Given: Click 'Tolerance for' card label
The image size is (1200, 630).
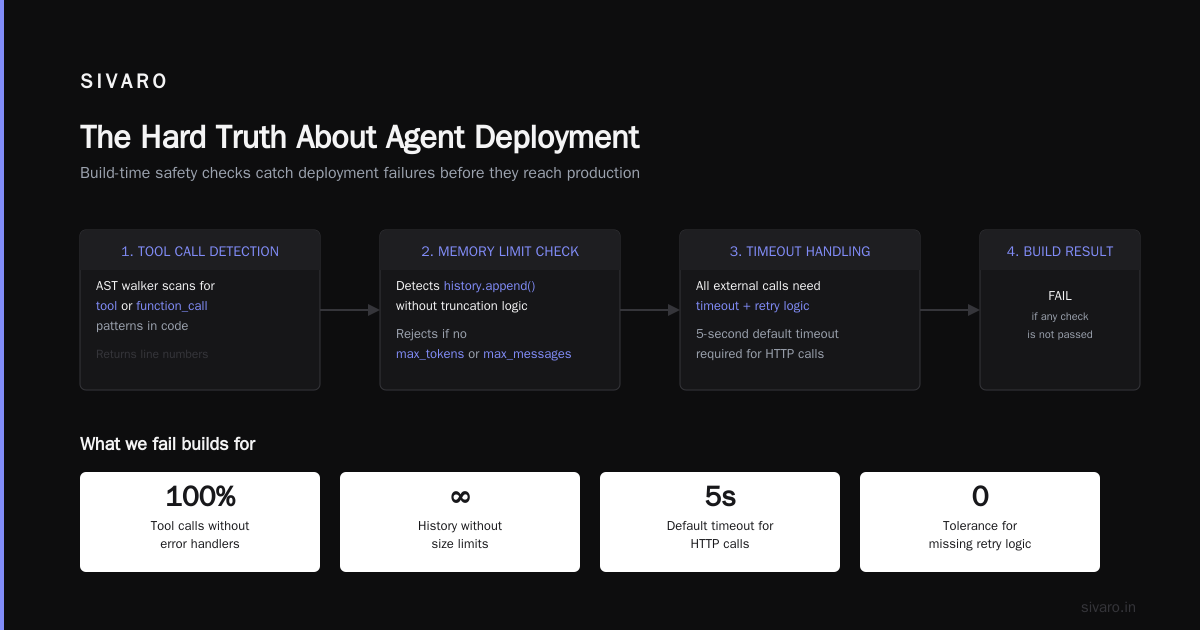Looking at the screenshot, I should click(x=980, y=526).
